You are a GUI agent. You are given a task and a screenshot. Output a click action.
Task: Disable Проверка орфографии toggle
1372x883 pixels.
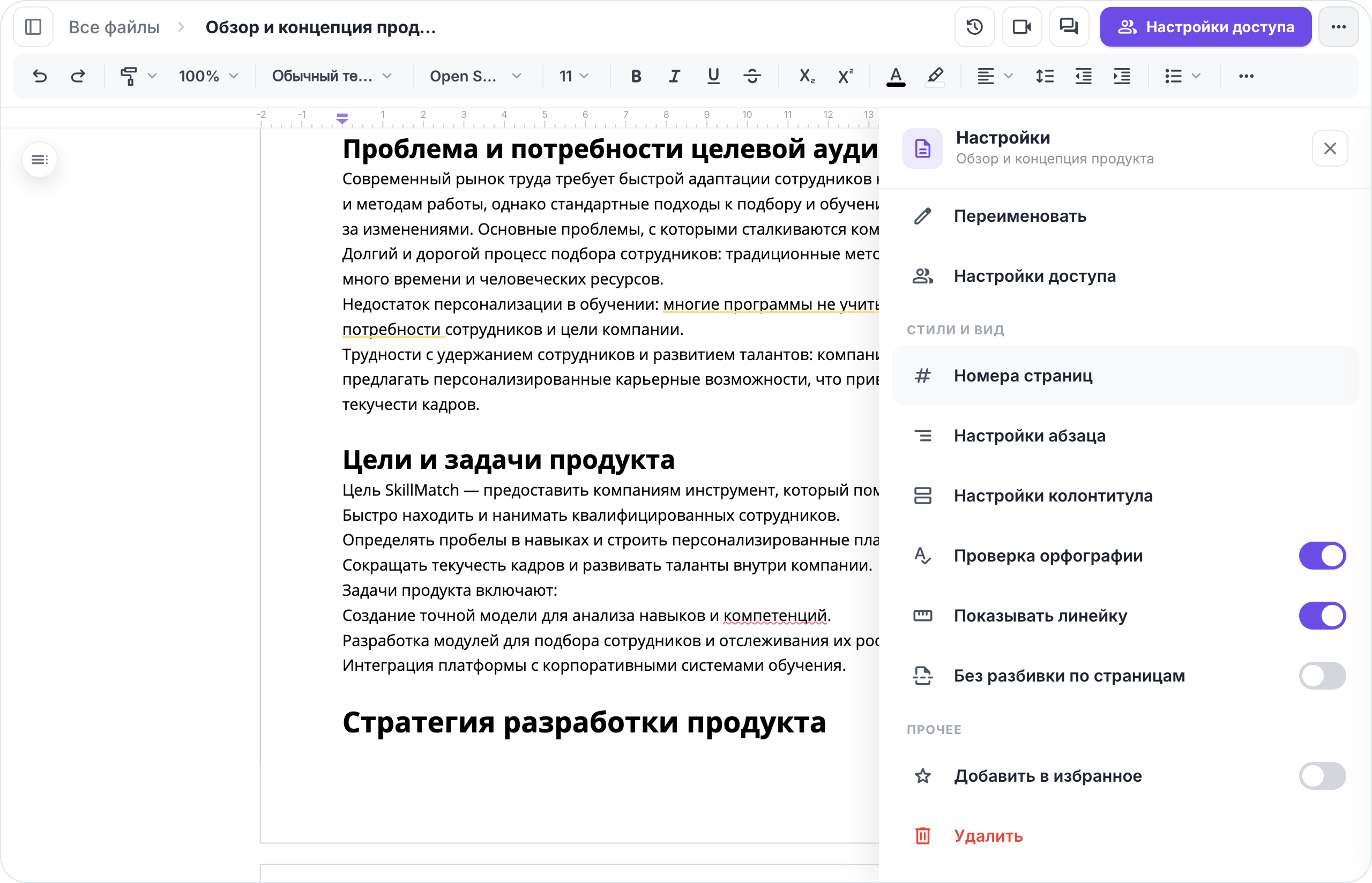[1322, 556]
